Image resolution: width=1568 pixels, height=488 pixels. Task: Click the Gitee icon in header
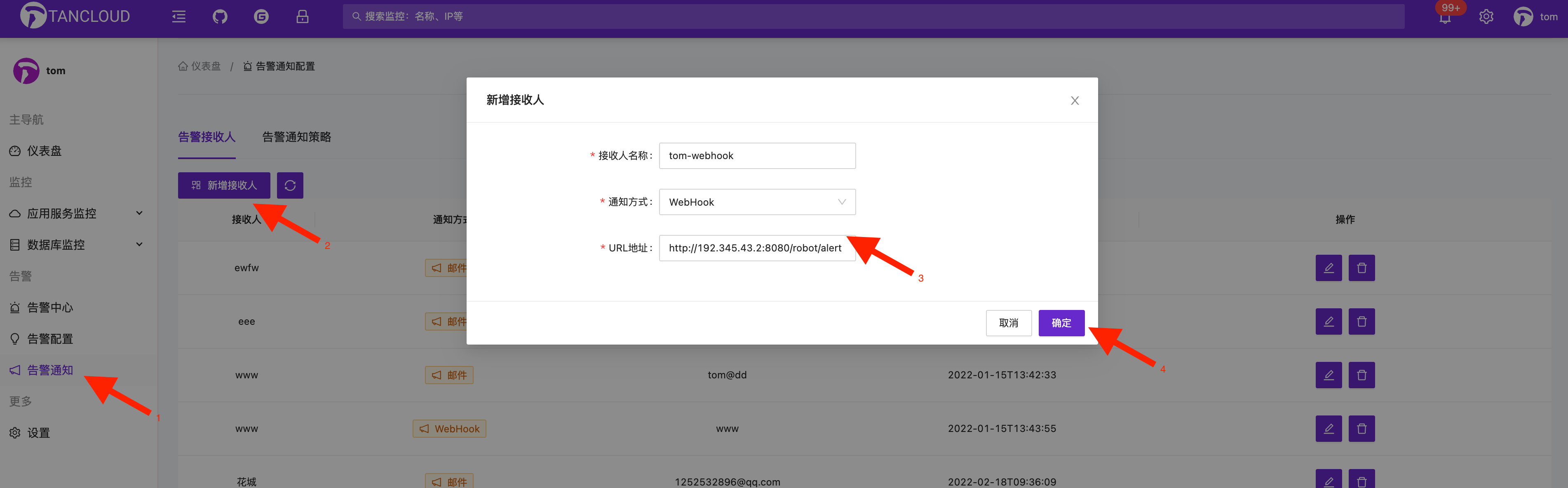point(261,16)
